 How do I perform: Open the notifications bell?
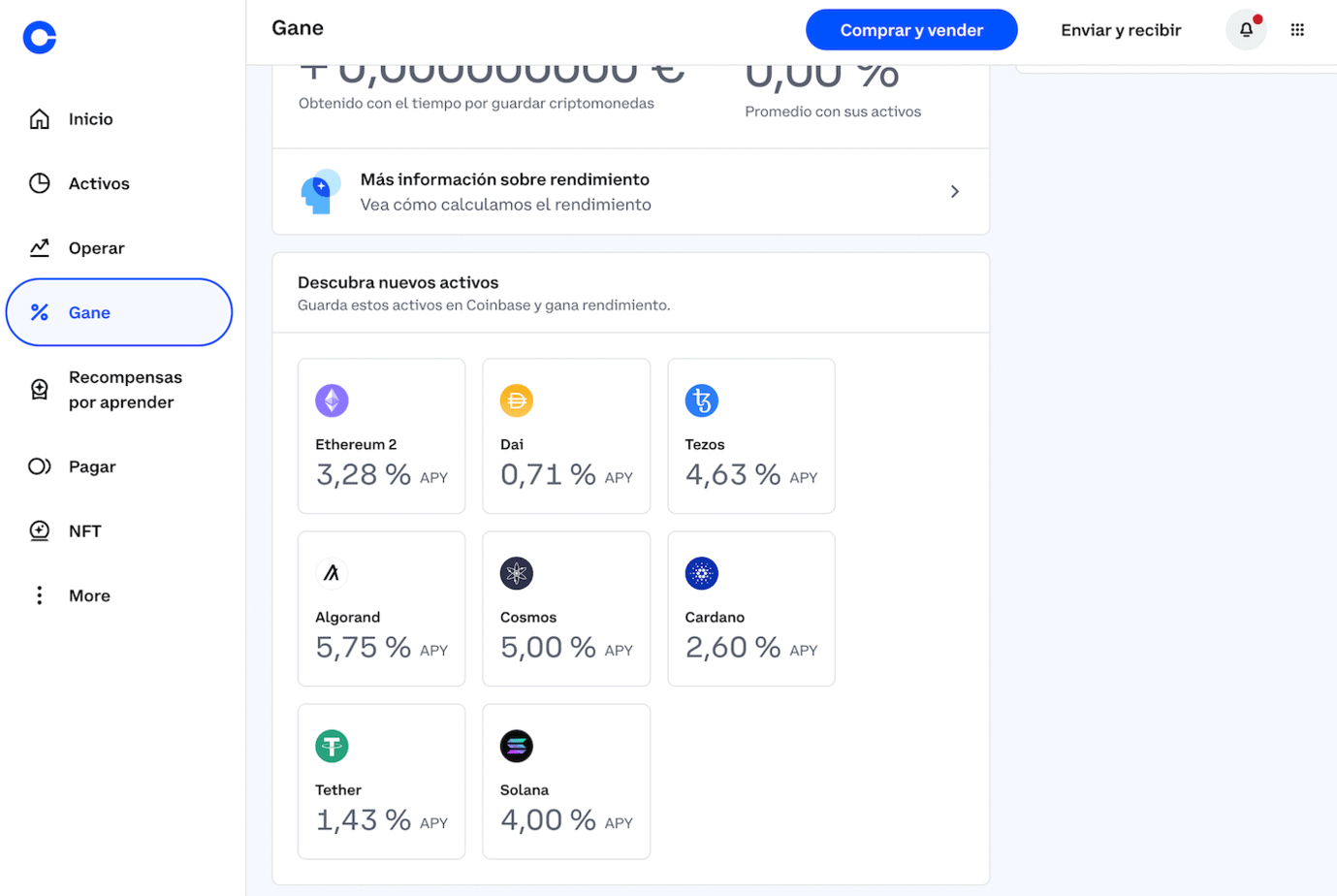(x=1246, y=30)
